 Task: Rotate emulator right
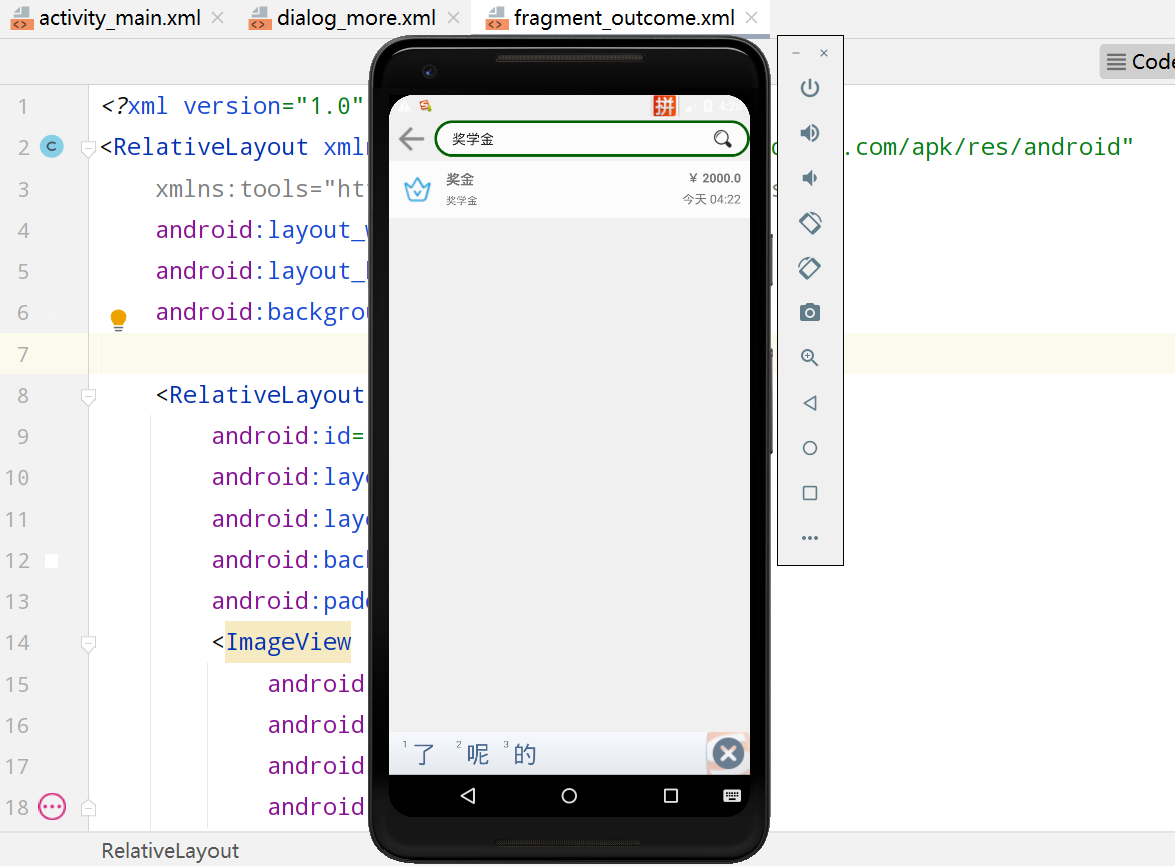pyautogui.click(x=809, y=268)
